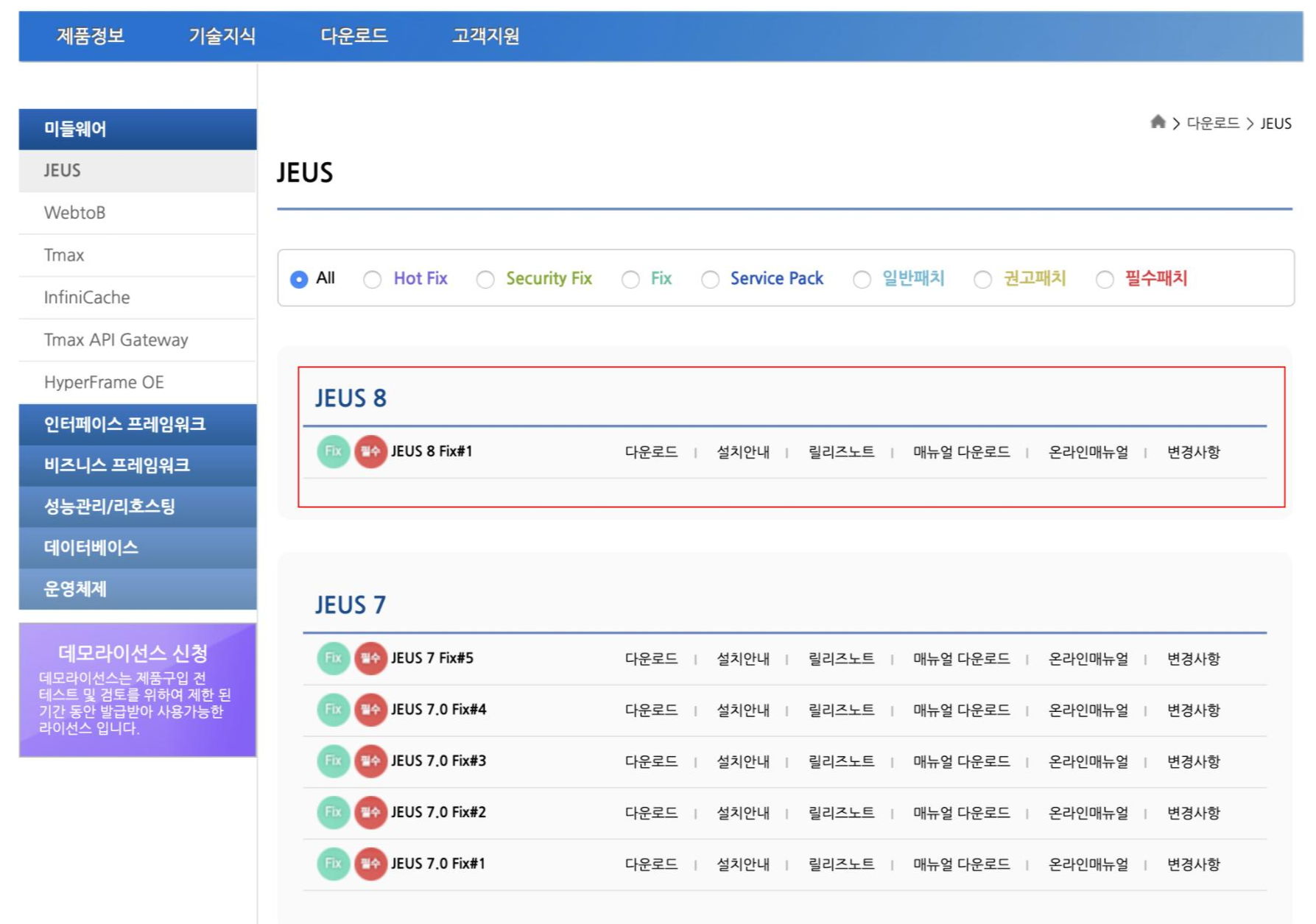Click the green Fix badge for JEUS 8 Fix#1
Viewport: 1316px width, 924px height.
point(334,451)
